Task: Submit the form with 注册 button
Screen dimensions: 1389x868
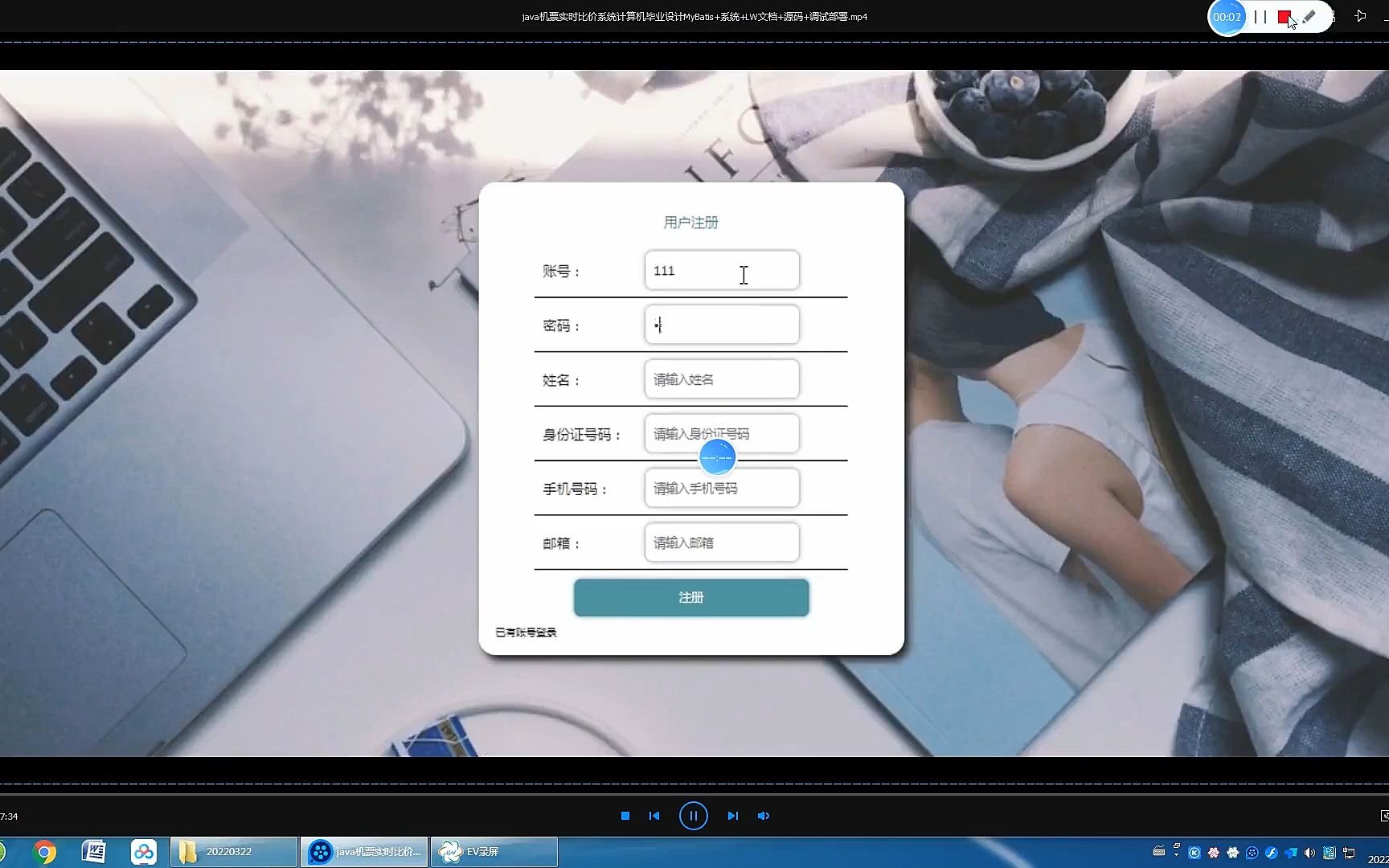Action: pyautogui.click(x=691, y=597)
